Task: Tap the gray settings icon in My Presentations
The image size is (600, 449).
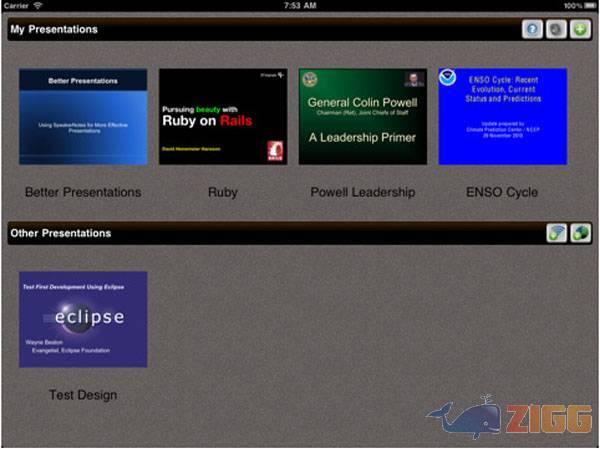Action: [556, 29]
